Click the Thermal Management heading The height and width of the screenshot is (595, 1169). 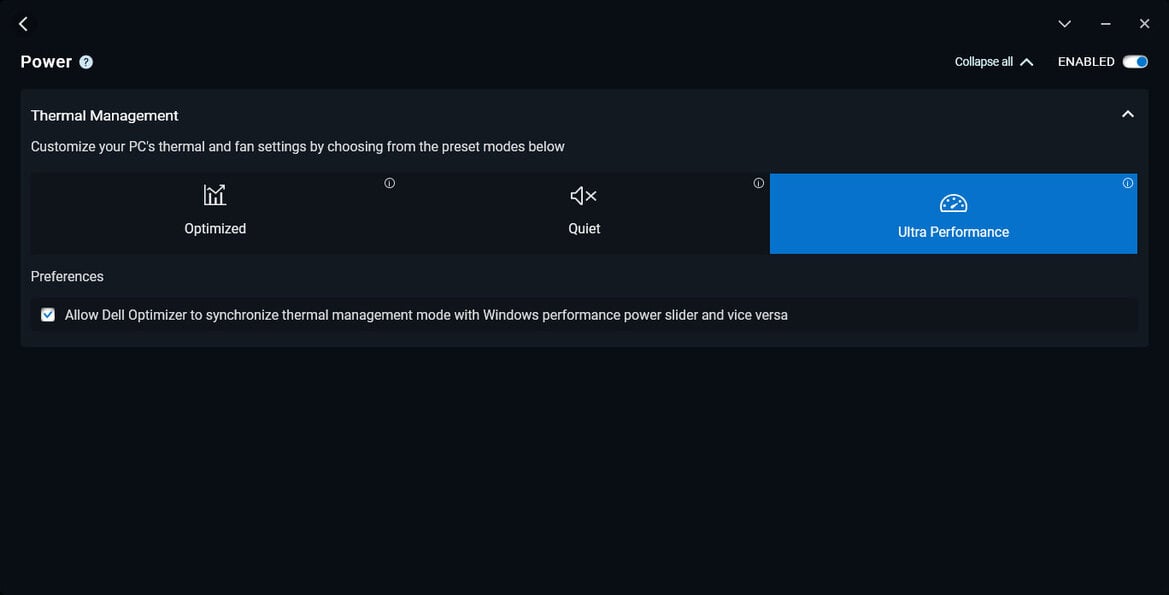pyautogui.click(x=104, y=116)
